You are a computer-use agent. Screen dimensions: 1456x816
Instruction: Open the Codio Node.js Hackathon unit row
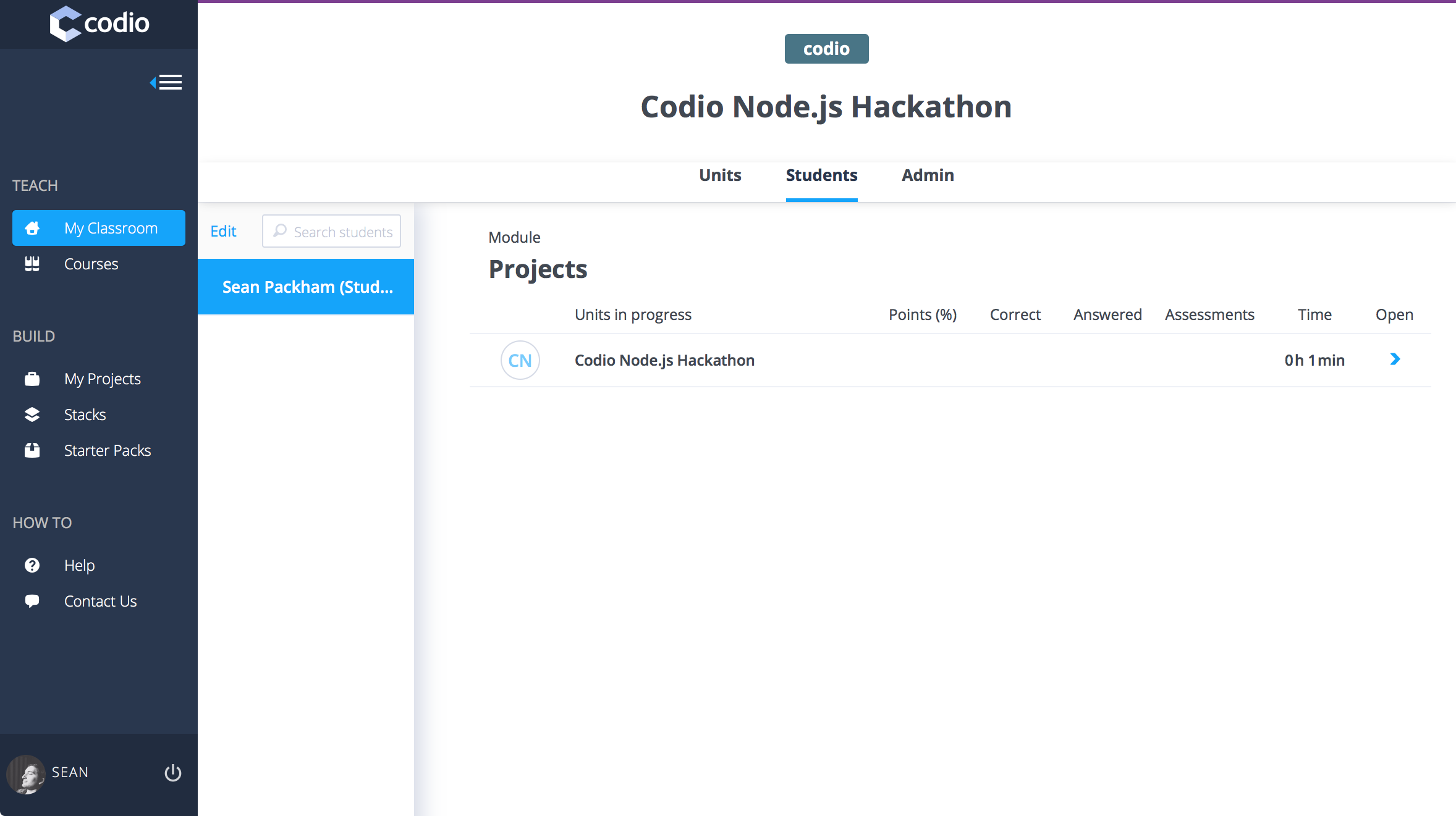[x=950, y=360]
